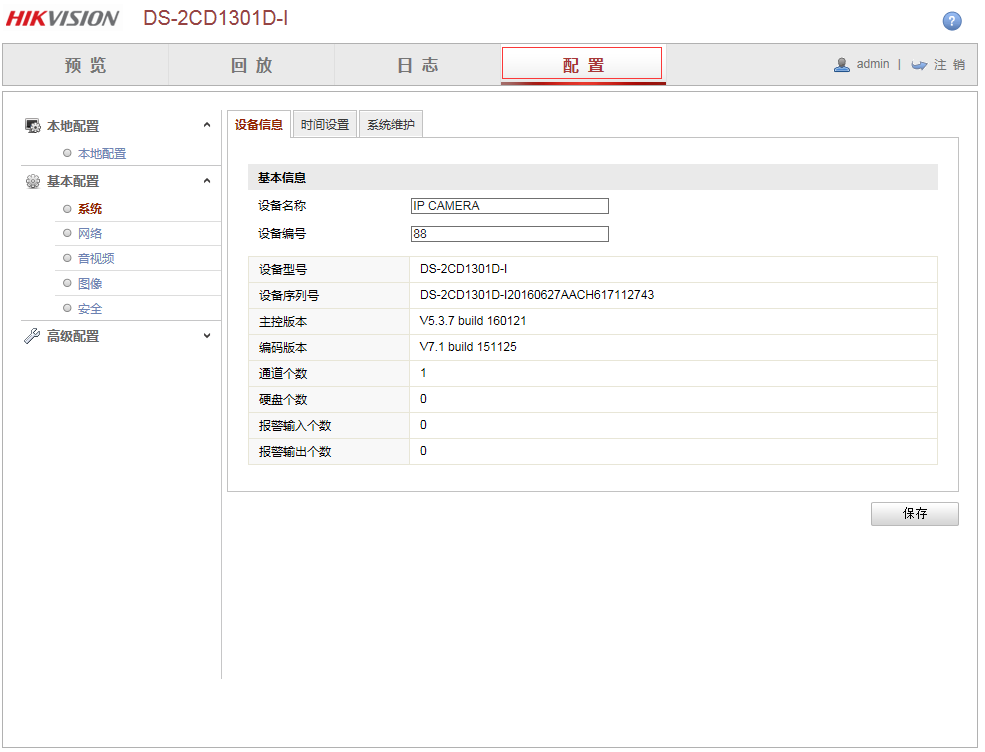Expand the 高级配置 section arrow

tap(207, 336)
